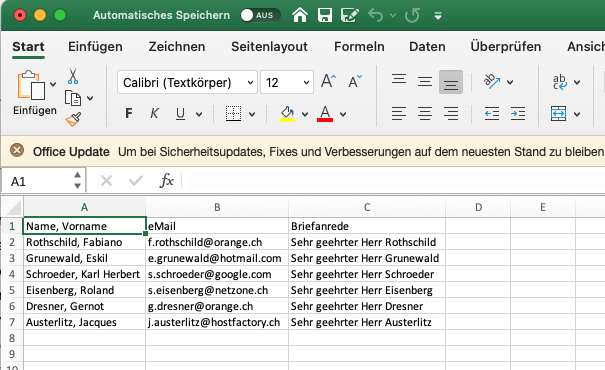Switch to the Formeln tab
The height and width of the screenshot is (370, 605).
click(359, 47)
